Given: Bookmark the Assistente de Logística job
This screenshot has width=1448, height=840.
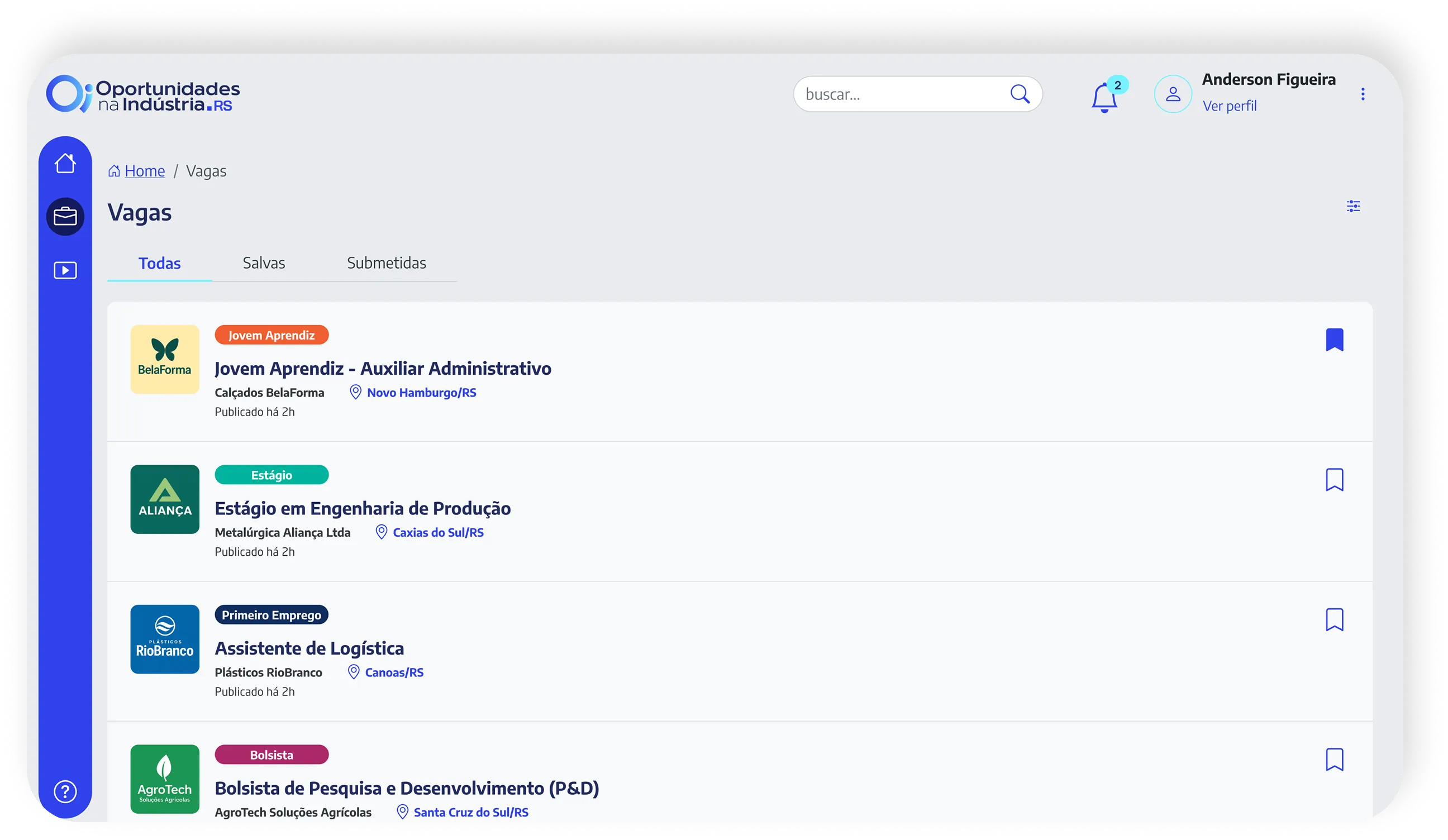Looking at the screenshot, I should (x=1334, y=619).
